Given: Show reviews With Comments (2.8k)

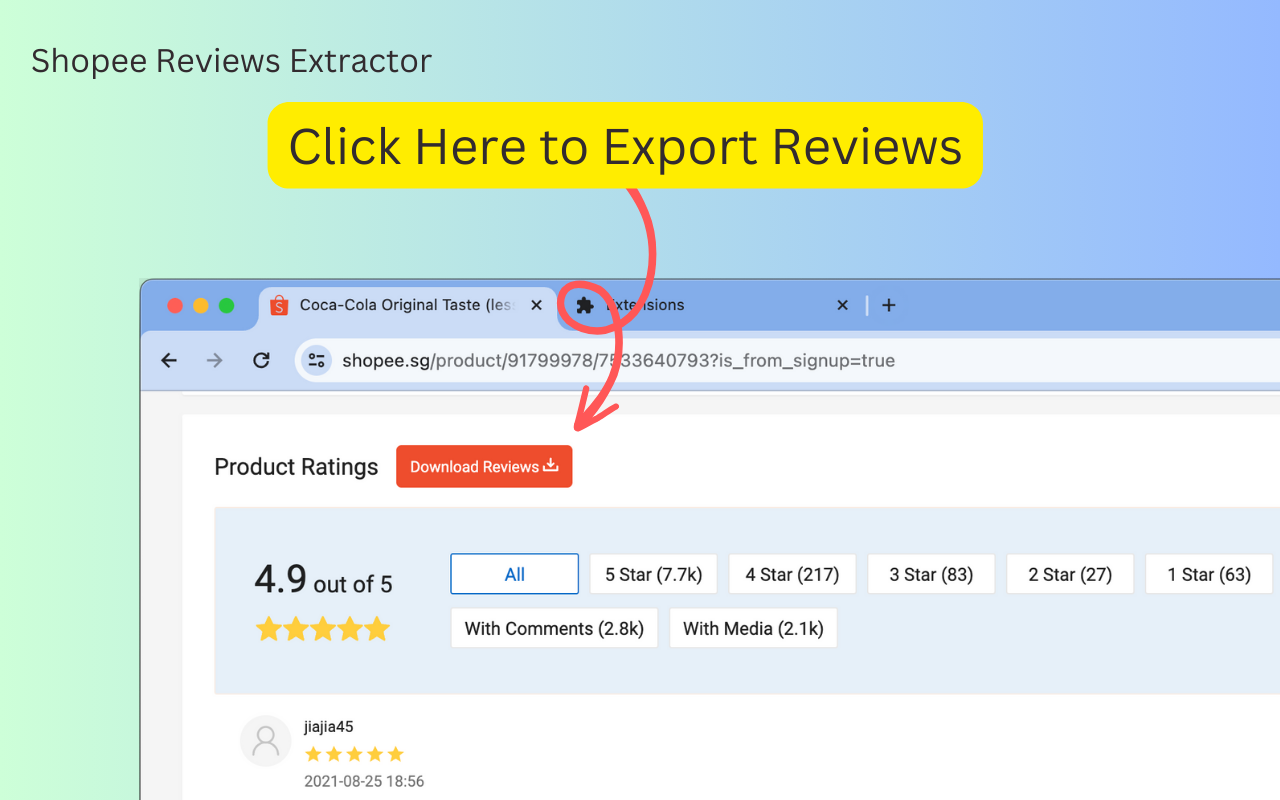Looking at the screenshot, I should point(554,628).
